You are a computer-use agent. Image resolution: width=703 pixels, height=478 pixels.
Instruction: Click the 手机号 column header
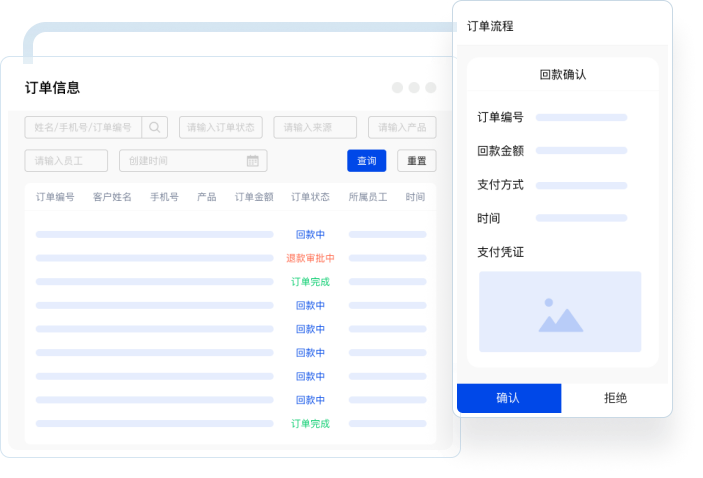164,197
